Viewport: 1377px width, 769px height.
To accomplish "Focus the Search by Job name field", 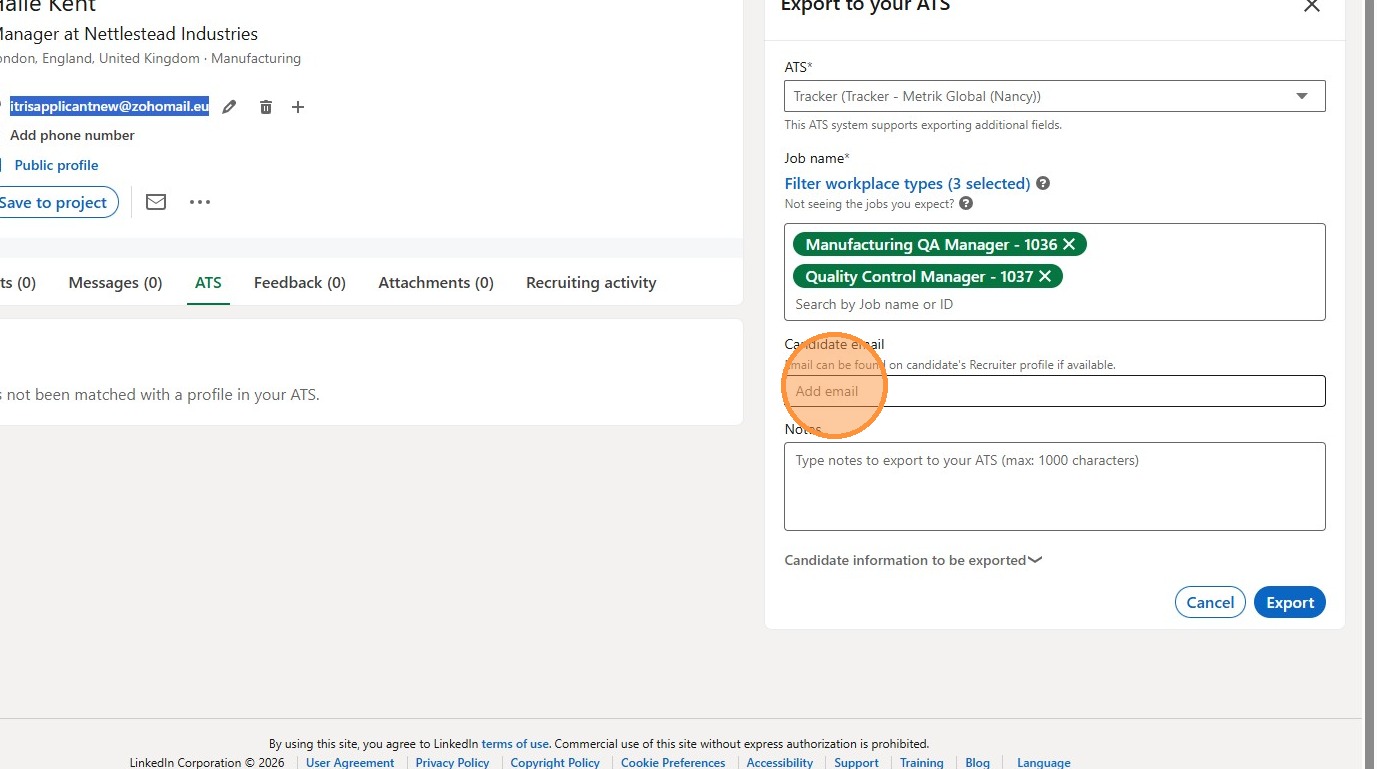I will (x=1055, y=304).
